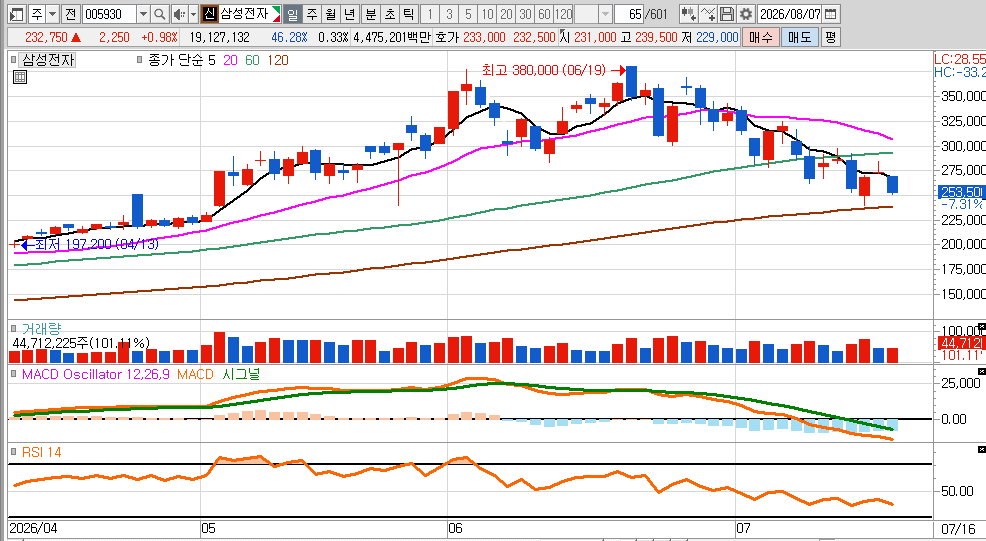The image size is (986, 541).
Task: Click current price 232,750 in quote bar
Action: click(46, 37)
